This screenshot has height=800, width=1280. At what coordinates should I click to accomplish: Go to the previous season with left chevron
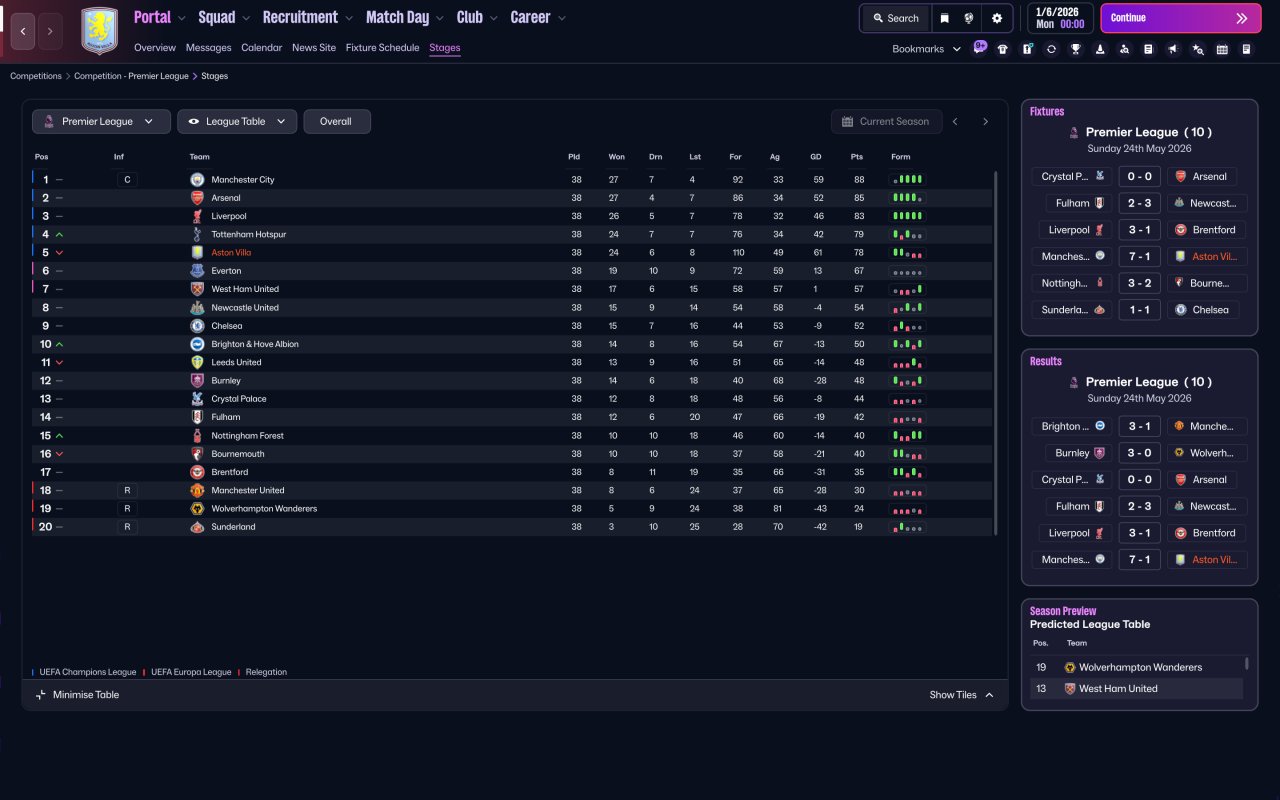pyautogui.click(x=955, y=122)
